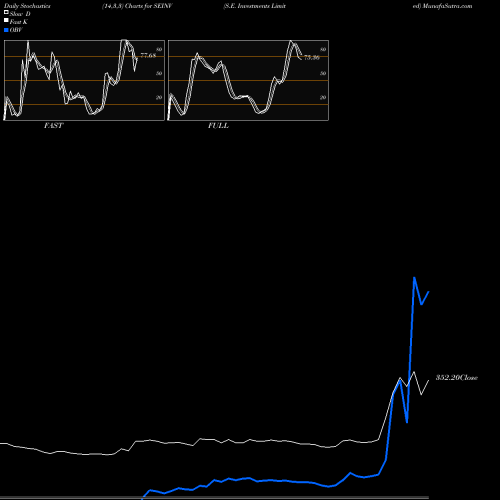The height and width of the screenshot is (500, 500).
Task: Click the 'Slow D' legend label
Action: pyautogui.click(x=20, y=14)
